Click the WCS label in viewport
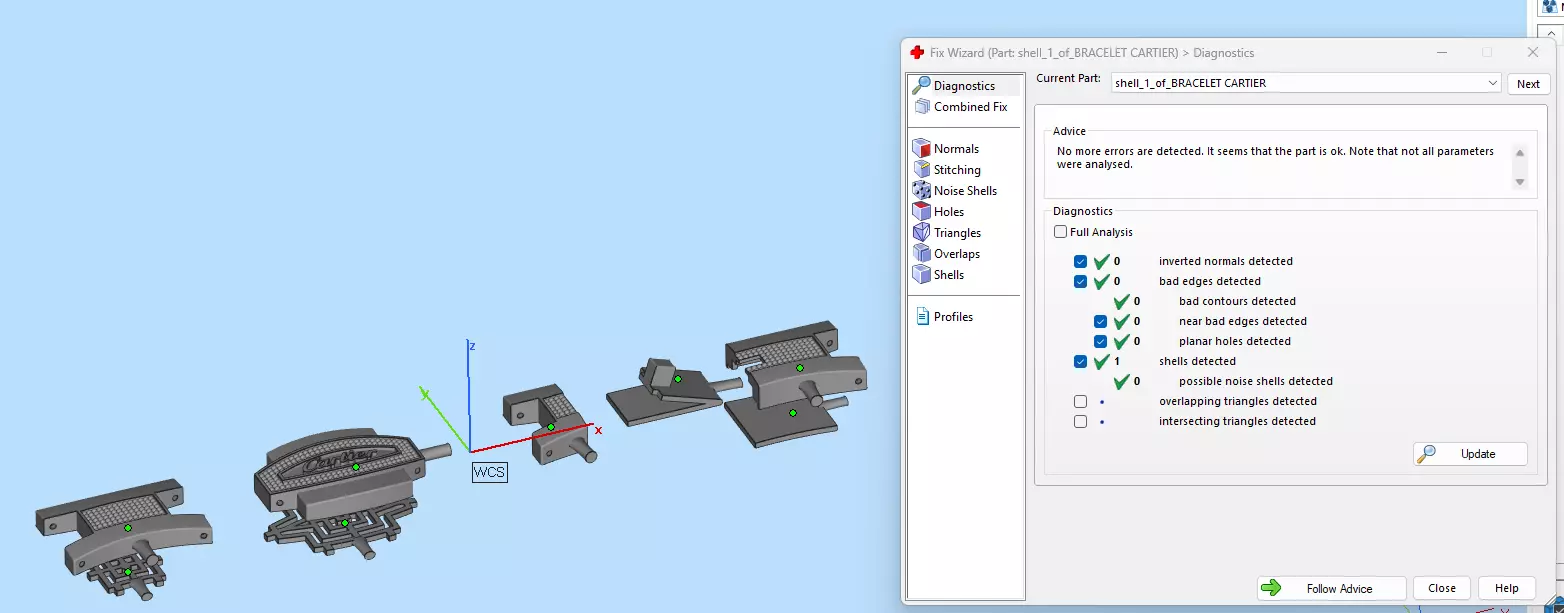 489,472
